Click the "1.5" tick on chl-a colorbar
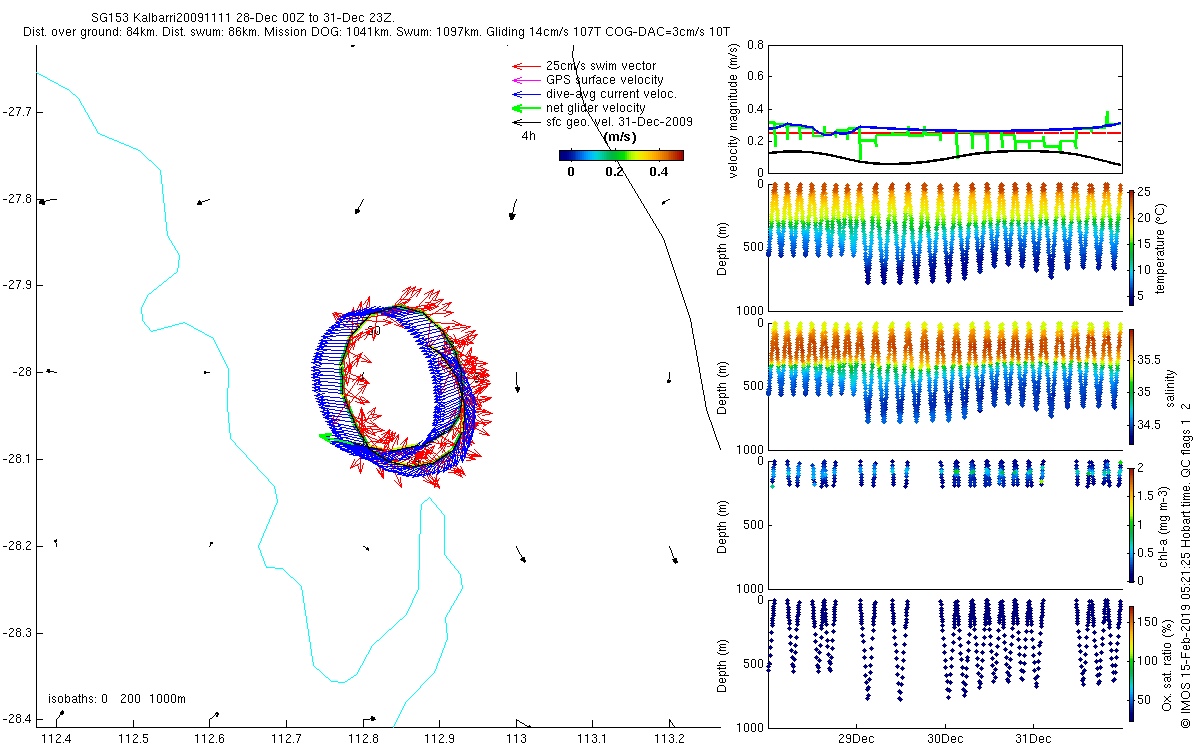The width and height of the screenshot is (1200, 750). pos(1147,495)
